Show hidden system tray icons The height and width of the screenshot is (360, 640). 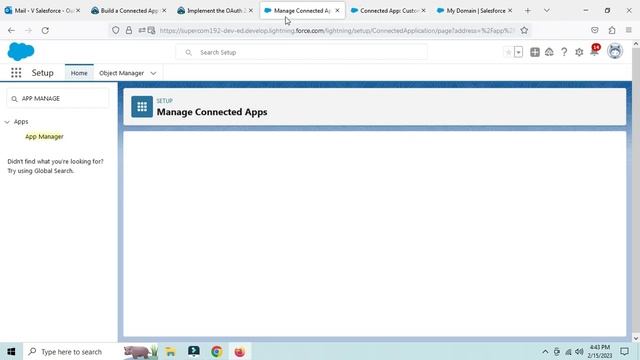545,351
